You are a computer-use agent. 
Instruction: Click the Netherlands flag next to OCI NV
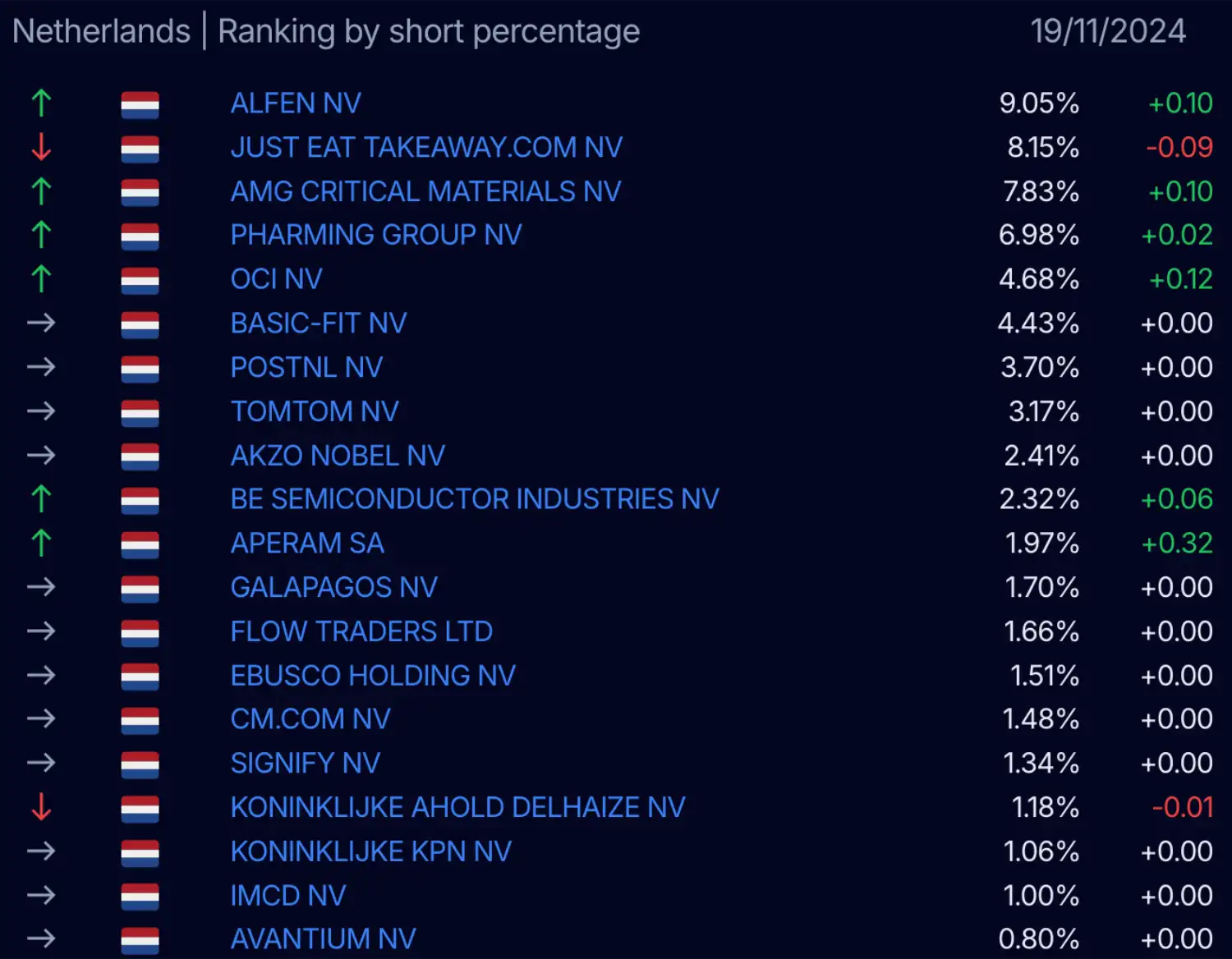pyautogui.click(x=140, y=280)
